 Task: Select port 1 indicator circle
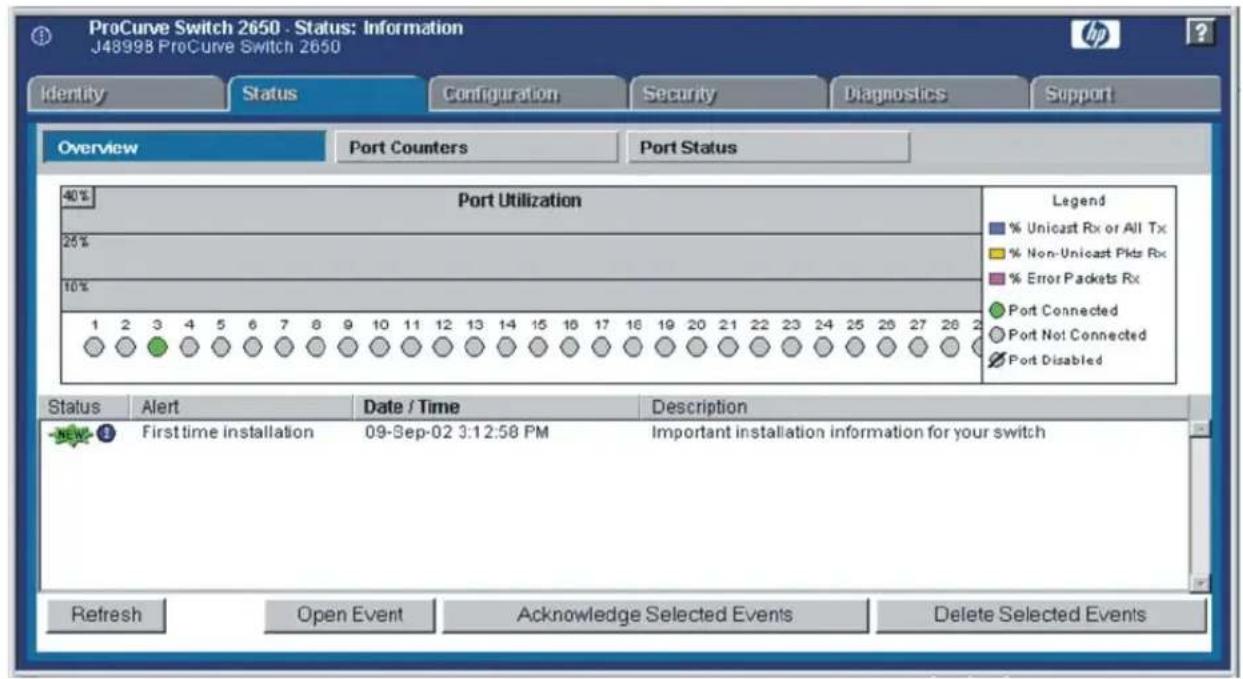94,347
